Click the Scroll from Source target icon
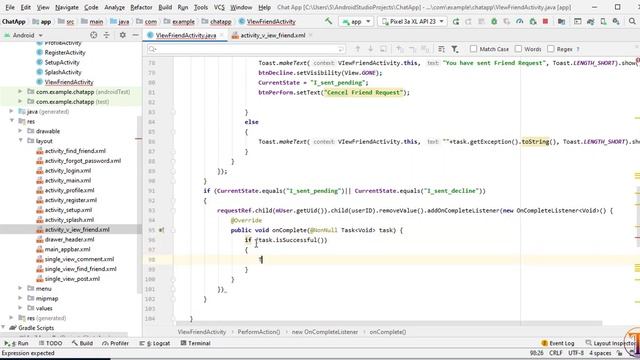 click(93, 35)
